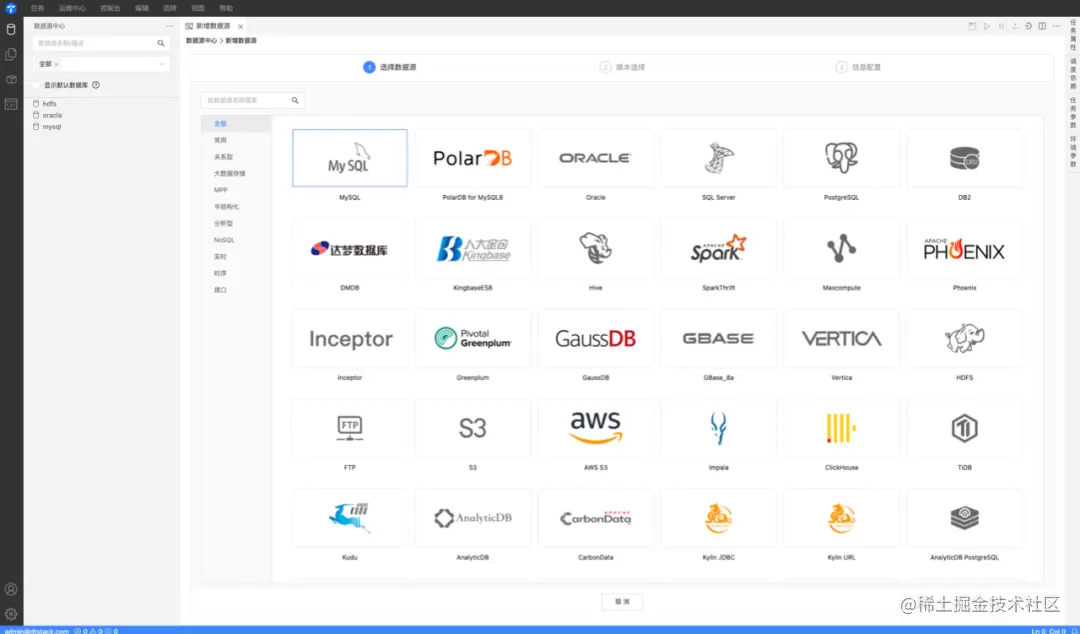Image resolution: width=1080 pixels, height=634 pixels.
Task: Select the PolarDB for MySQL8 card
Action: [x=472, y=158]
